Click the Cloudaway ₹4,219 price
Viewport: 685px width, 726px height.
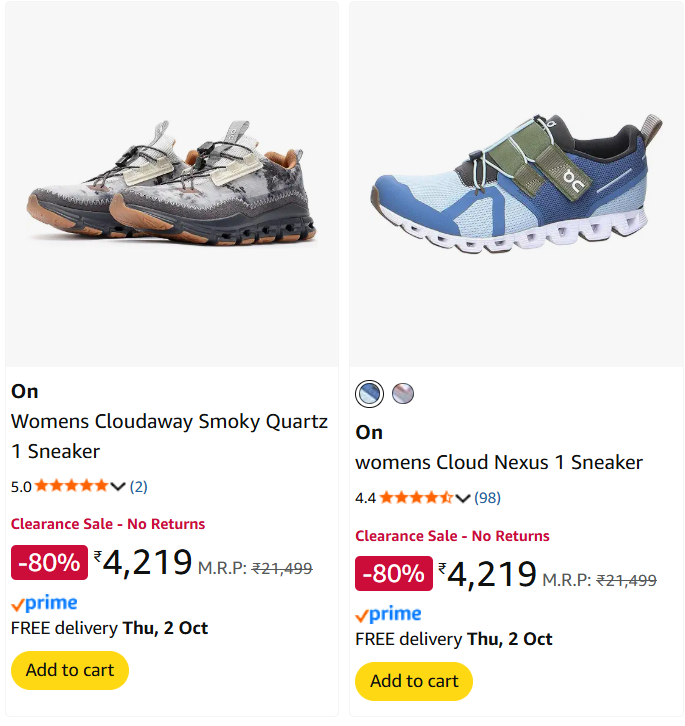143,563
